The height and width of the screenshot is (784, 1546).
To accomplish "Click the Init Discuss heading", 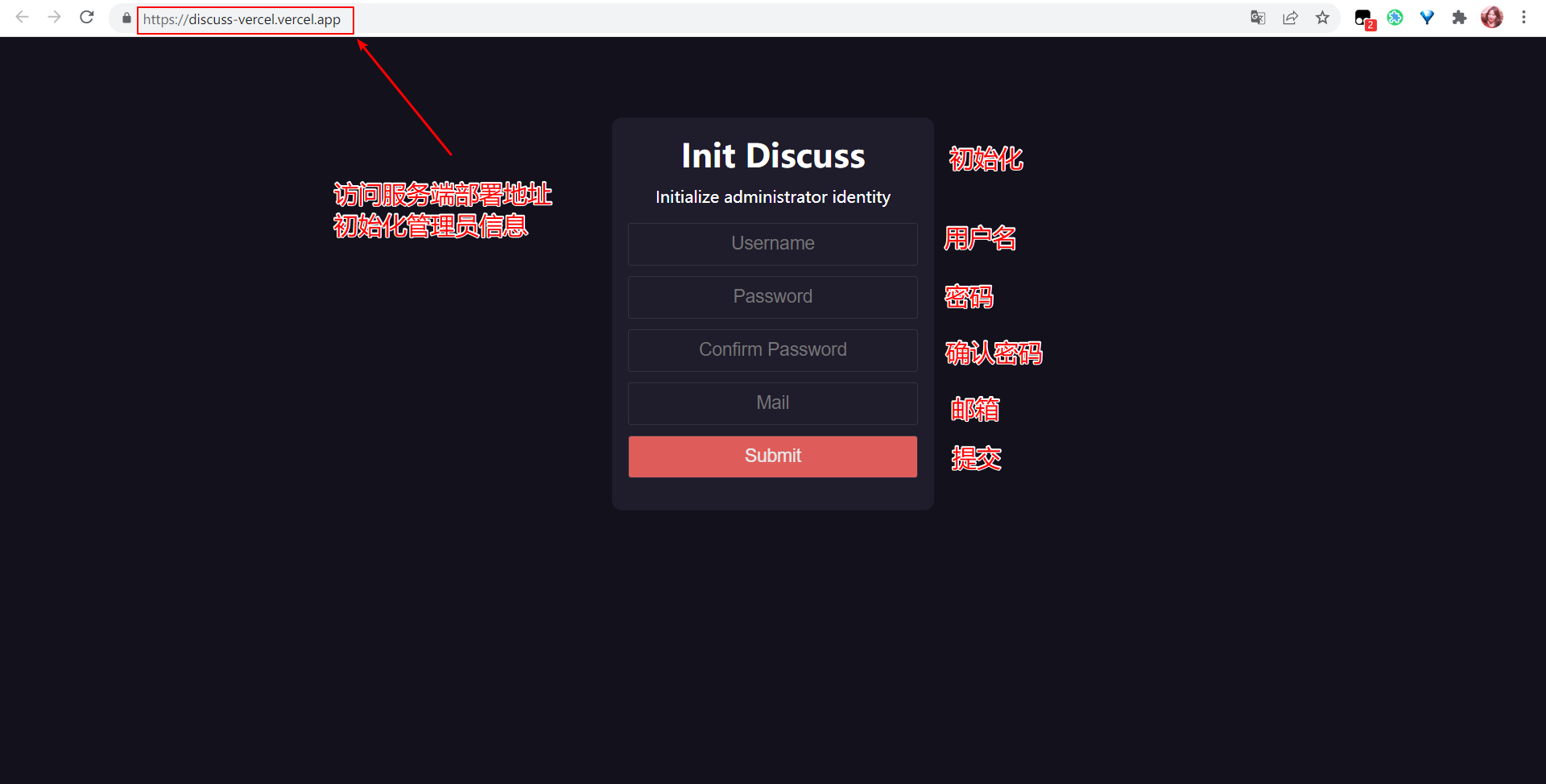I will pyautogui.click(x=772, y=156).
